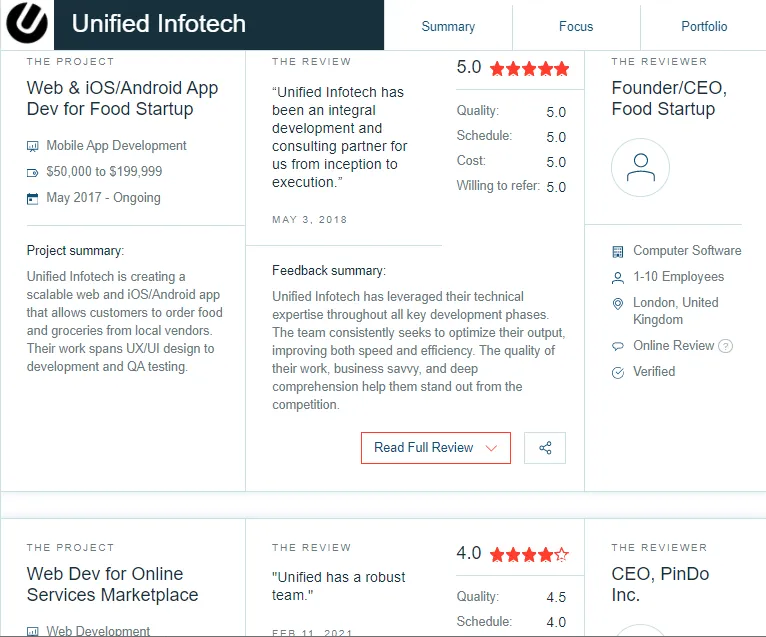Click the Unified Infotech company title

tap(159, 23)
